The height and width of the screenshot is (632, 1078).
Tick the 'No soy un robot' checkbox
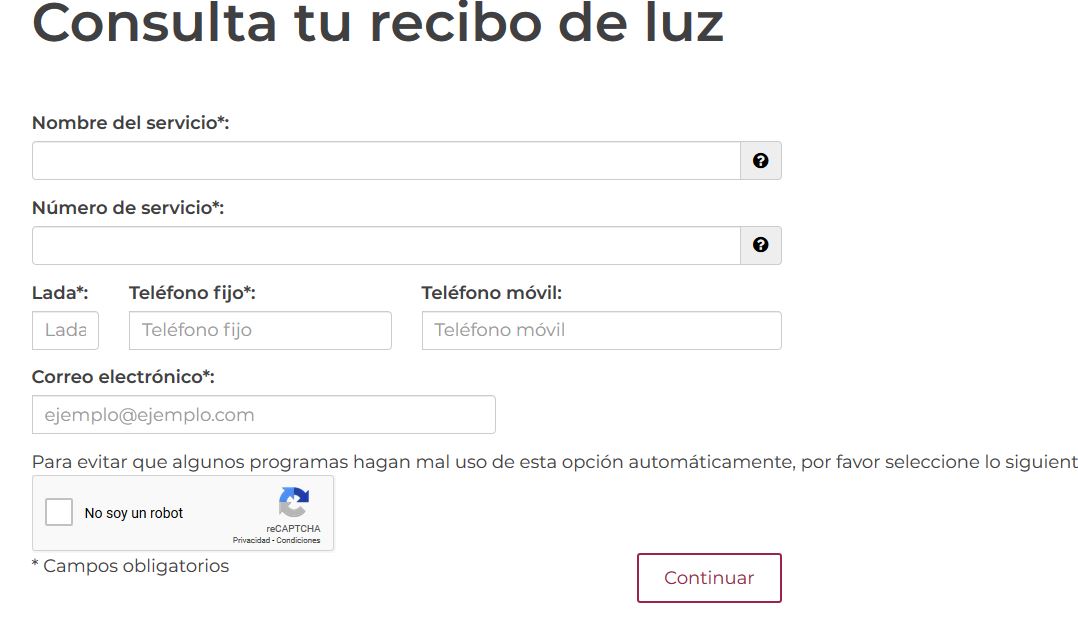[x=58, y=511]
